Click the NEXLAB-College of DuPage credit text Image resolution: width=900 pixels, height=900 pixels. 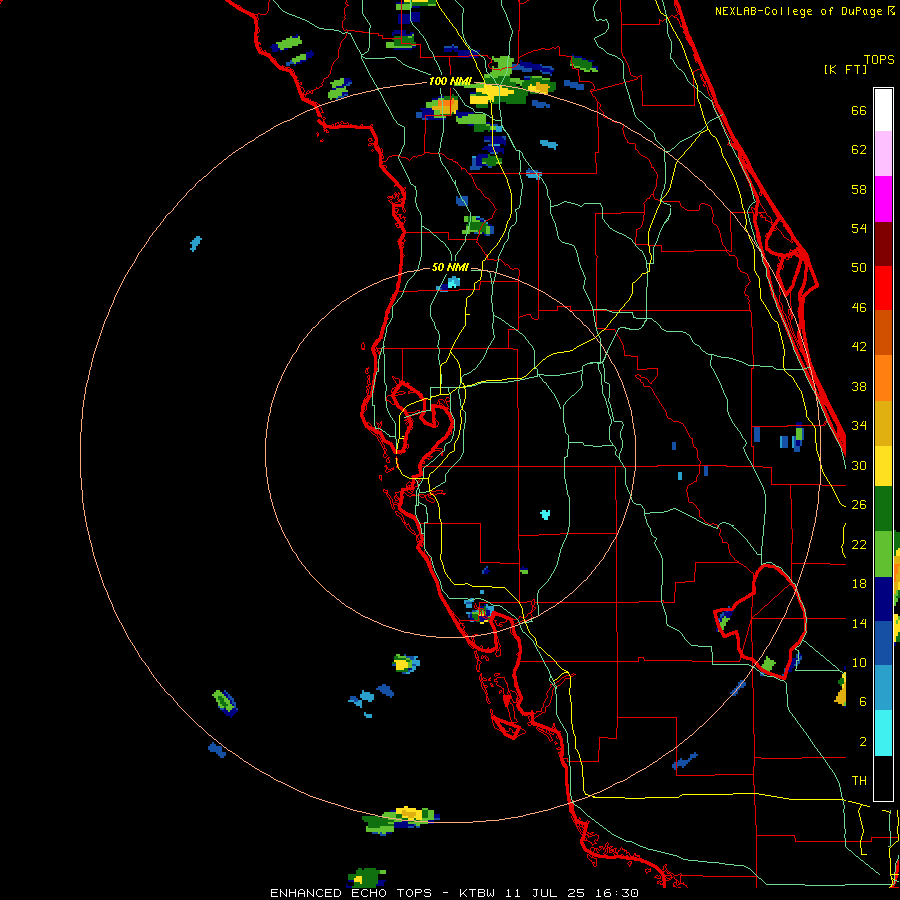pos(801,11)
